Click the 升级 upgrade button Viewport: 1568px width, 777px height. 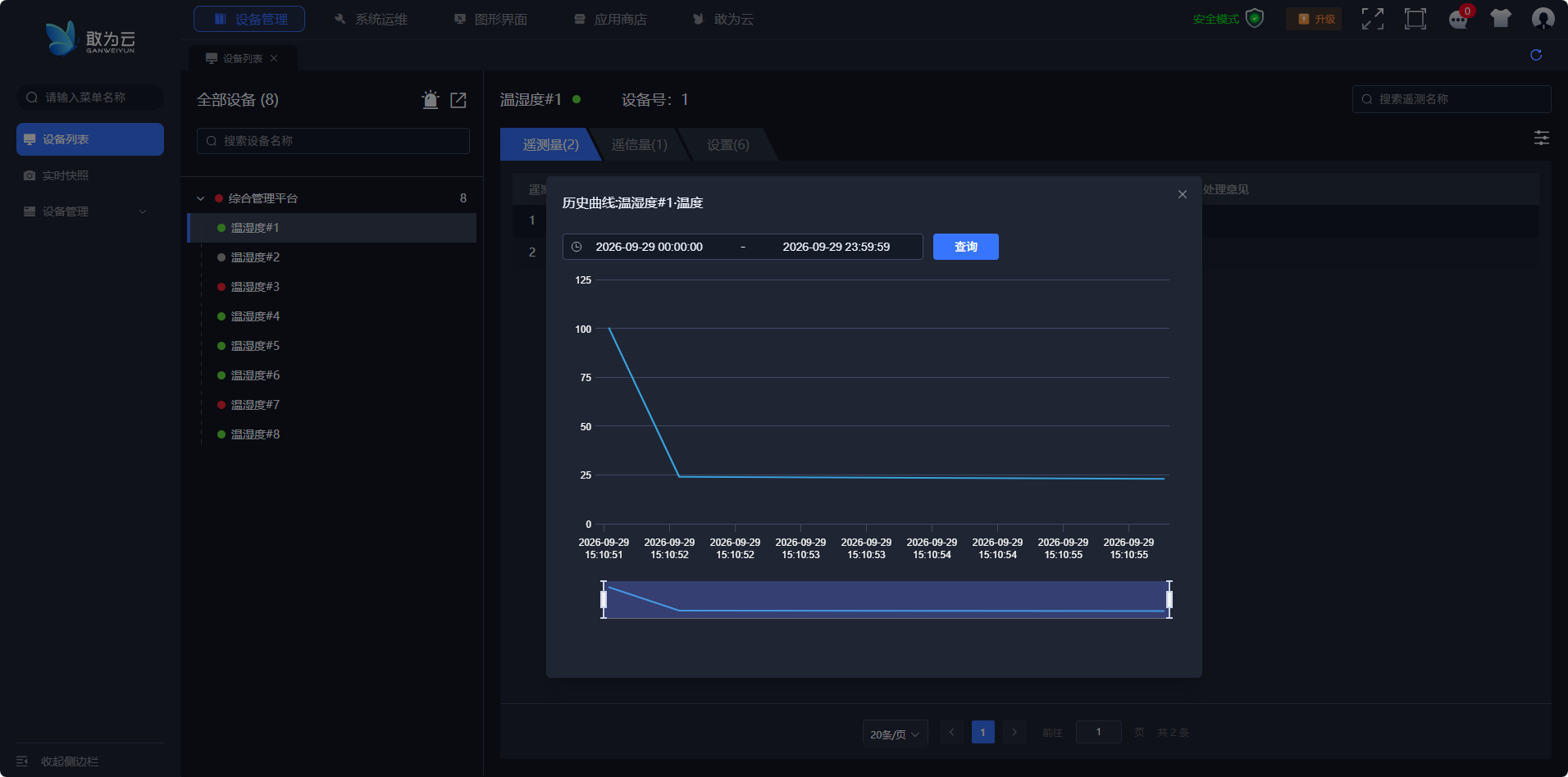pos(1315,19)
